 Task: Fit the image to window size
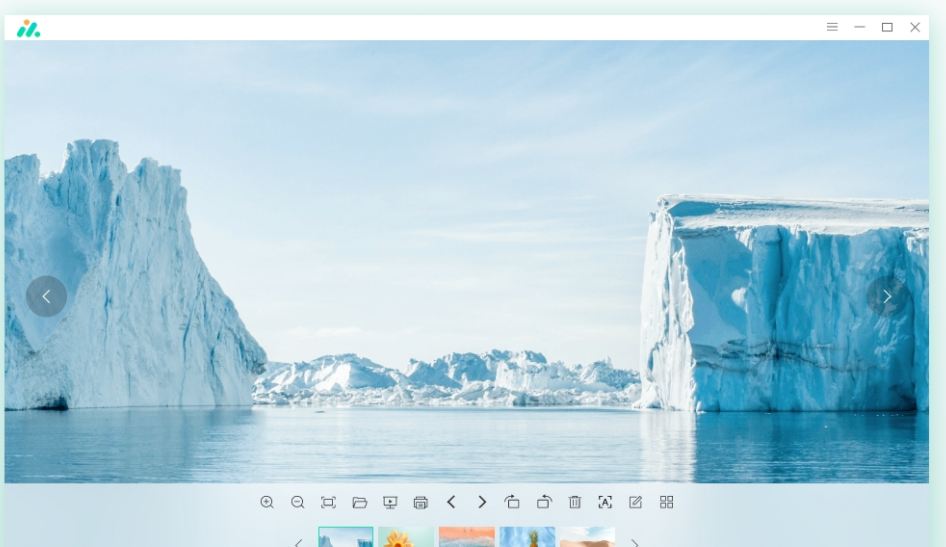tap(328, 502)
